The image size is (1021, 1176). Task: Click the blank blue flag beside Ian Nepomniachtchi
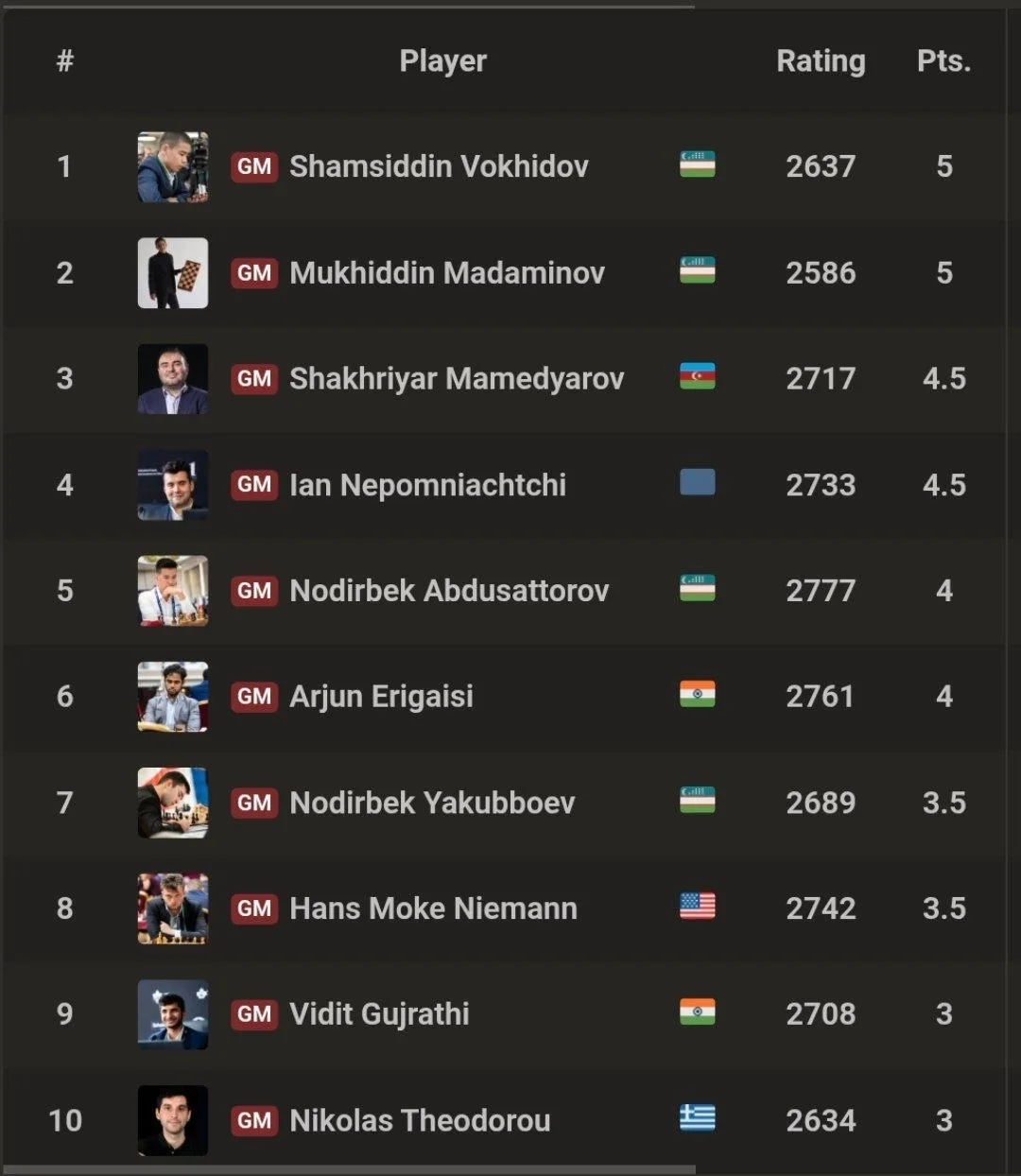[x=697, y=482]
